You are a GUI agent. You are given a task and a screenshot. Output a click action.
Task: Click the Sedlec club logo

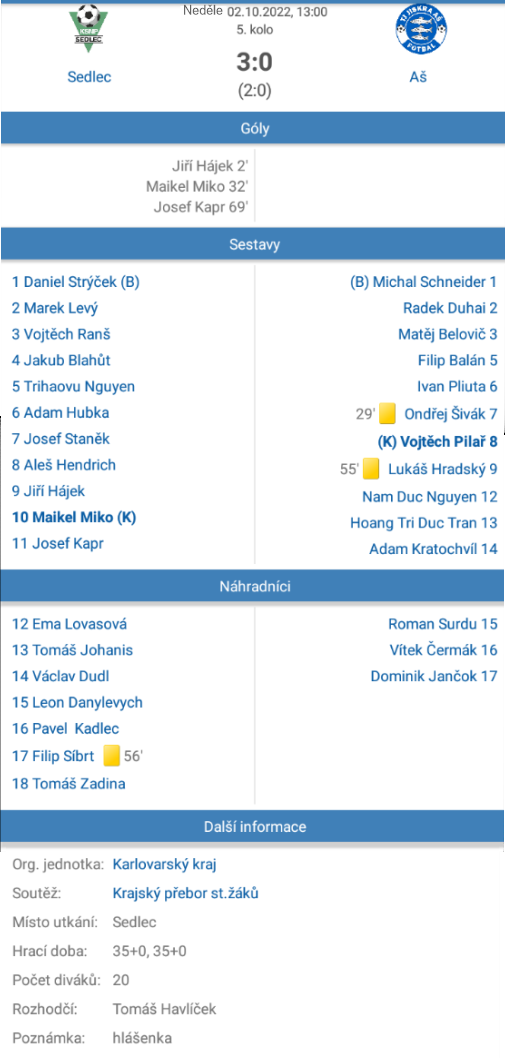click(89, 28)
